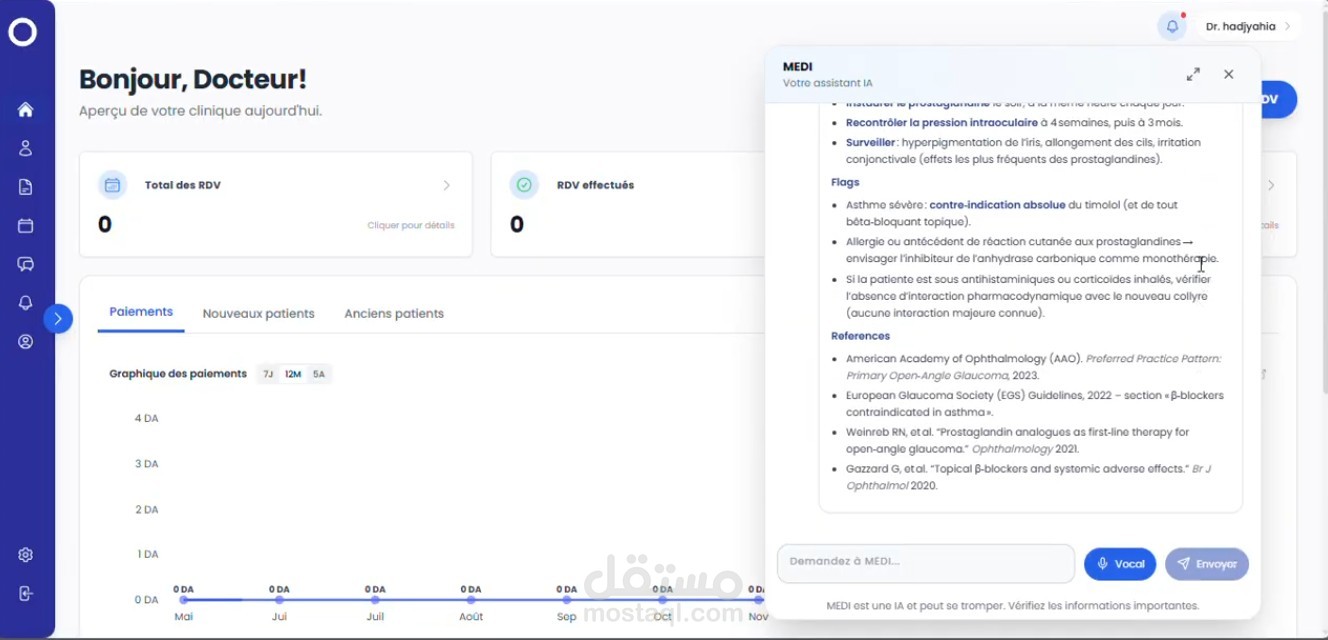1328x640 pixels.
Task: Click 'contre-indication absolue' bold text
Action: coord(997,205)
